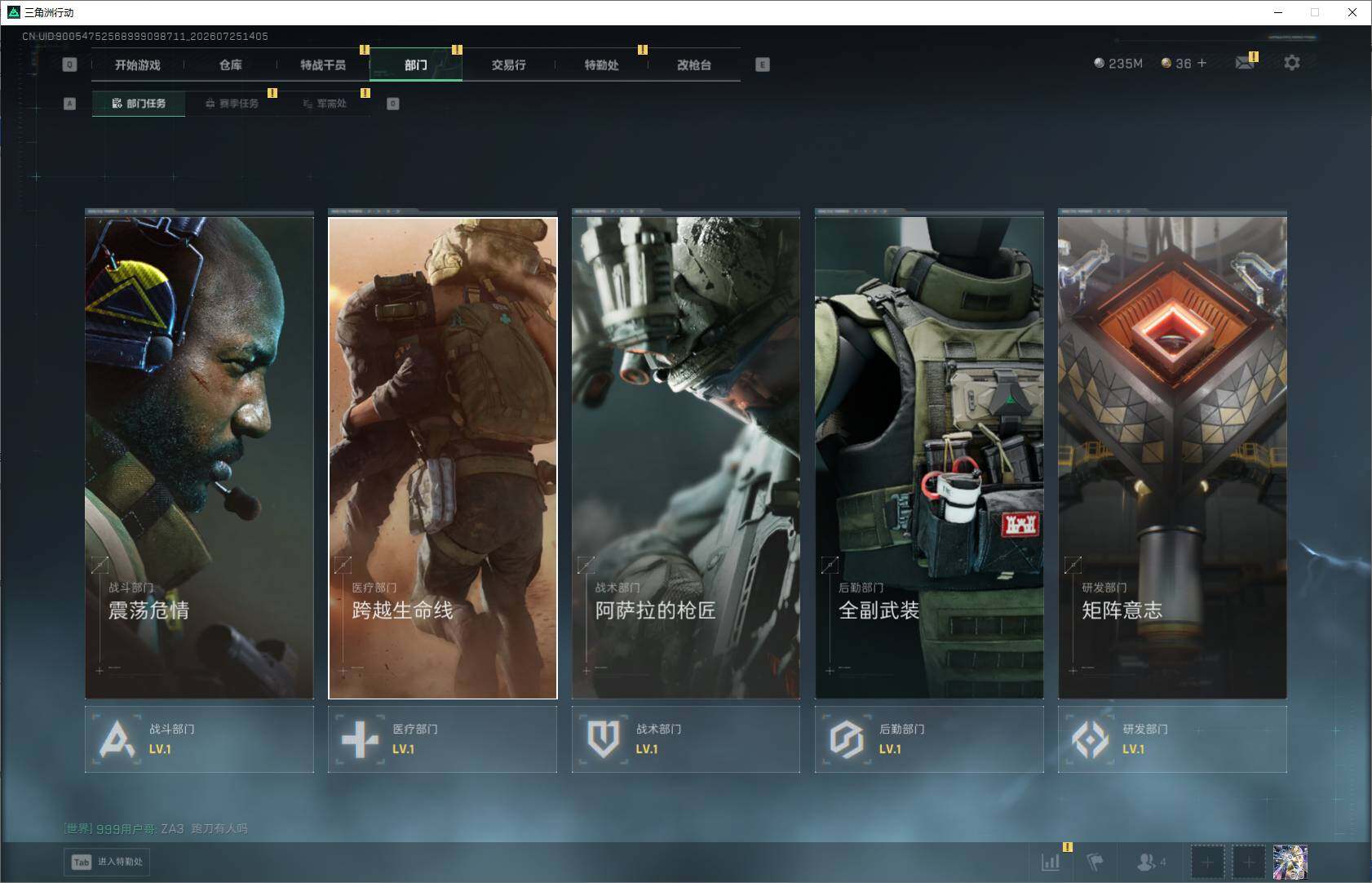The height and width of the screenshot is (883, 1372).
Task: Click the 进入特勤处 Tab button
Action: pyautogui.click(x=108, y=862)
